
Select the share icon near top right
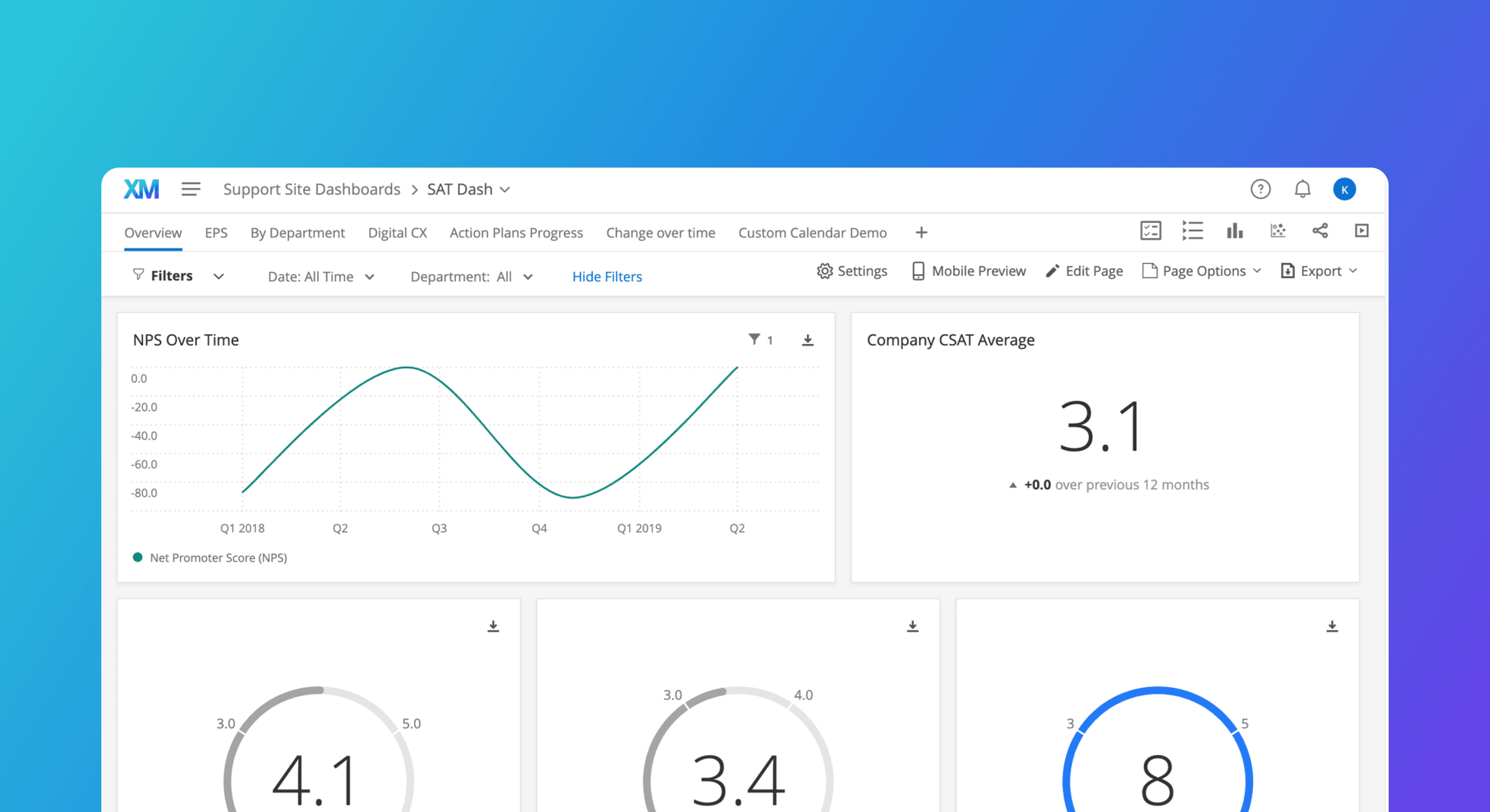[1321, 231]
